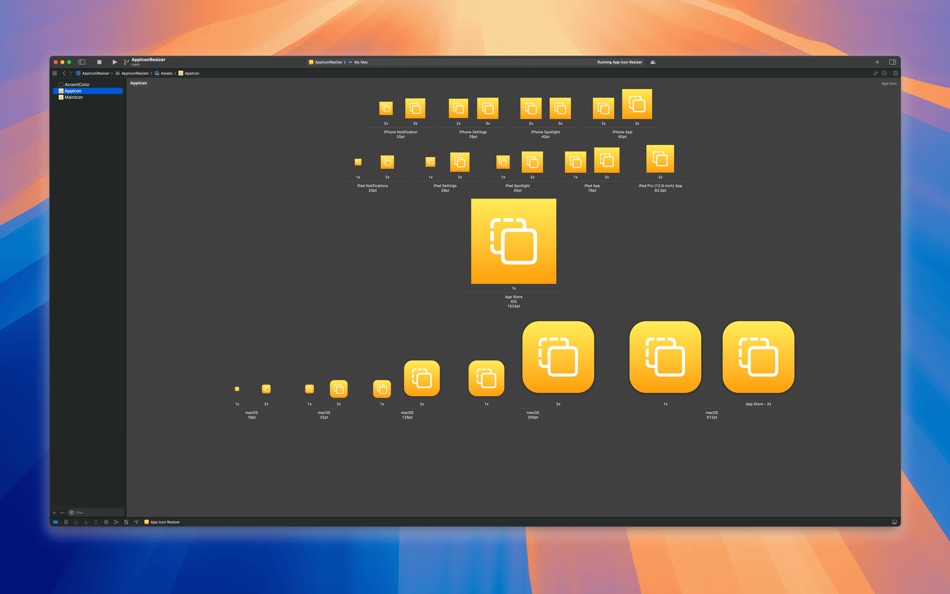The image size is (950, 594).
Task: Toggle the right inspector panel
Action: [x=893, y=61]
